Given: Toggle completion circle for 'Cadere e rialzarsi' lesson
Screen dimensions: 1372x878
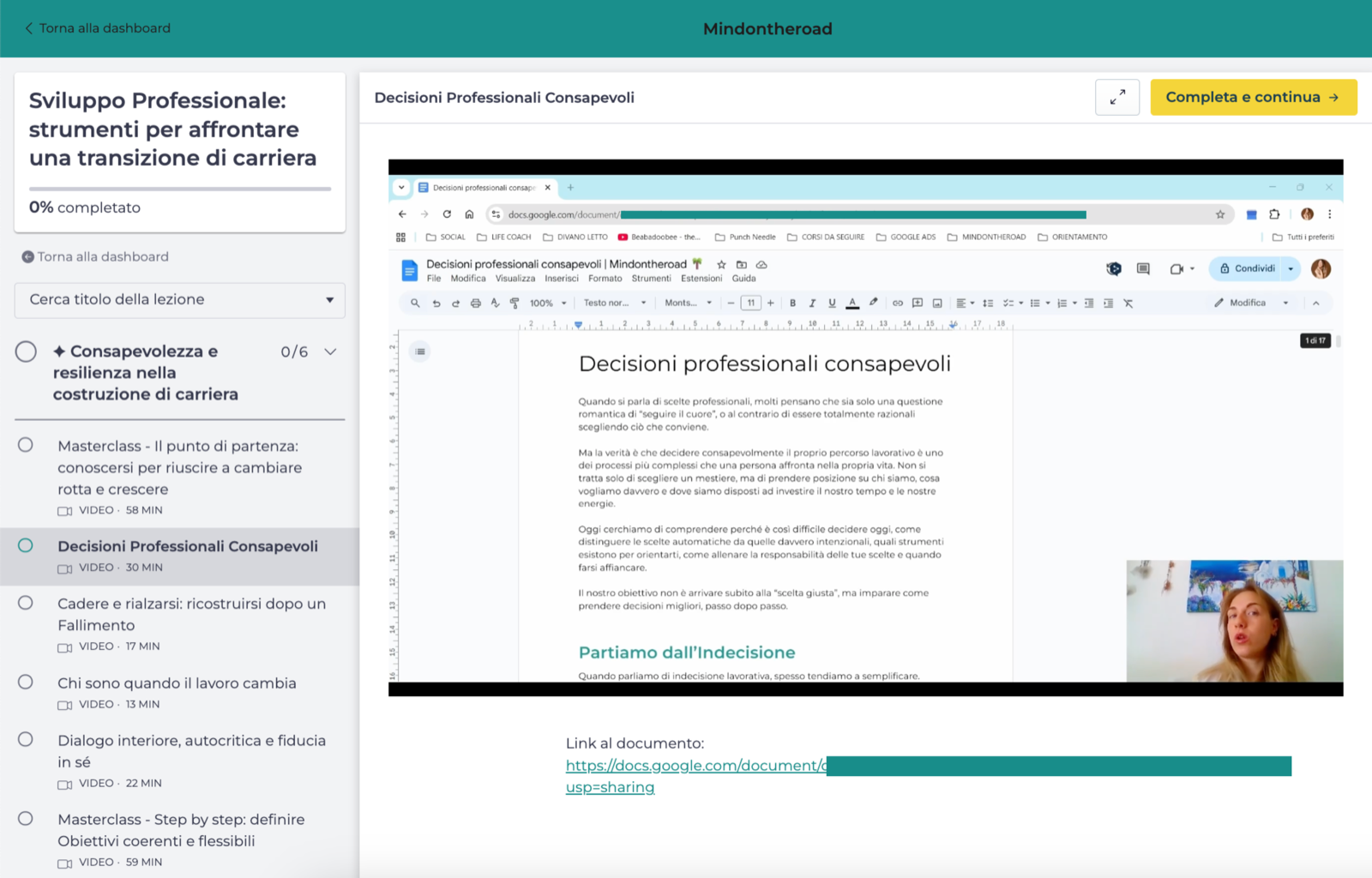Looking at the screenshot, I should tap(26, 603).
